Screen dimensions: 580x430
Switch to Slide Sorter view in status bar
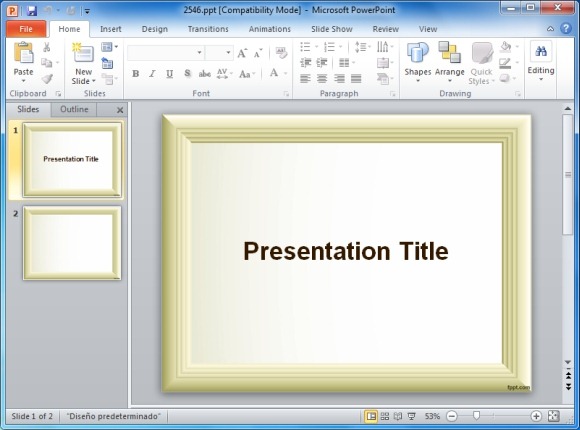(x=385, y=416)
